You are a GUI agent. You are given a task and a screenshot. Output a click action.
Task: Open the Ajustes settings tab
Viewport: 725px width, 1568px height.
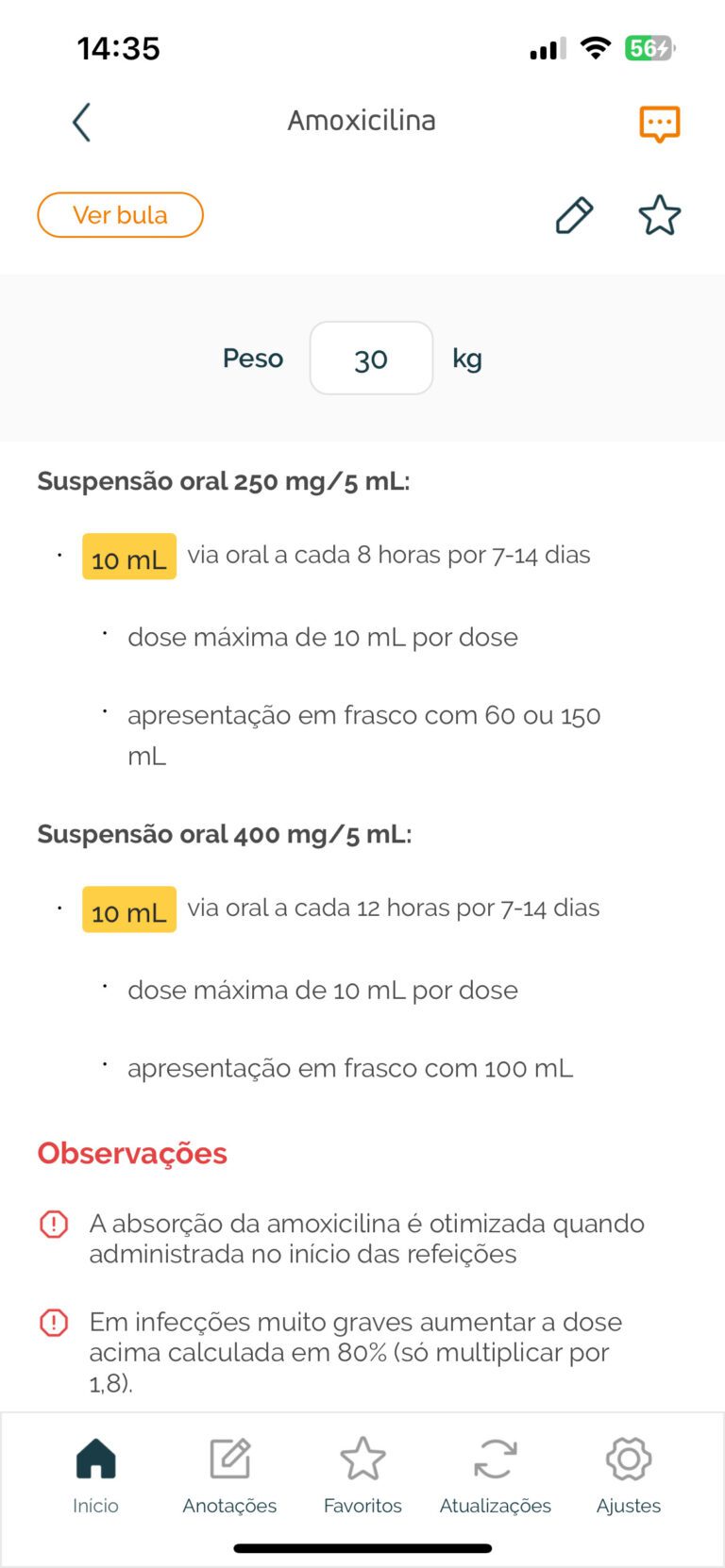pyautogui.click(x=629, y=1476)
